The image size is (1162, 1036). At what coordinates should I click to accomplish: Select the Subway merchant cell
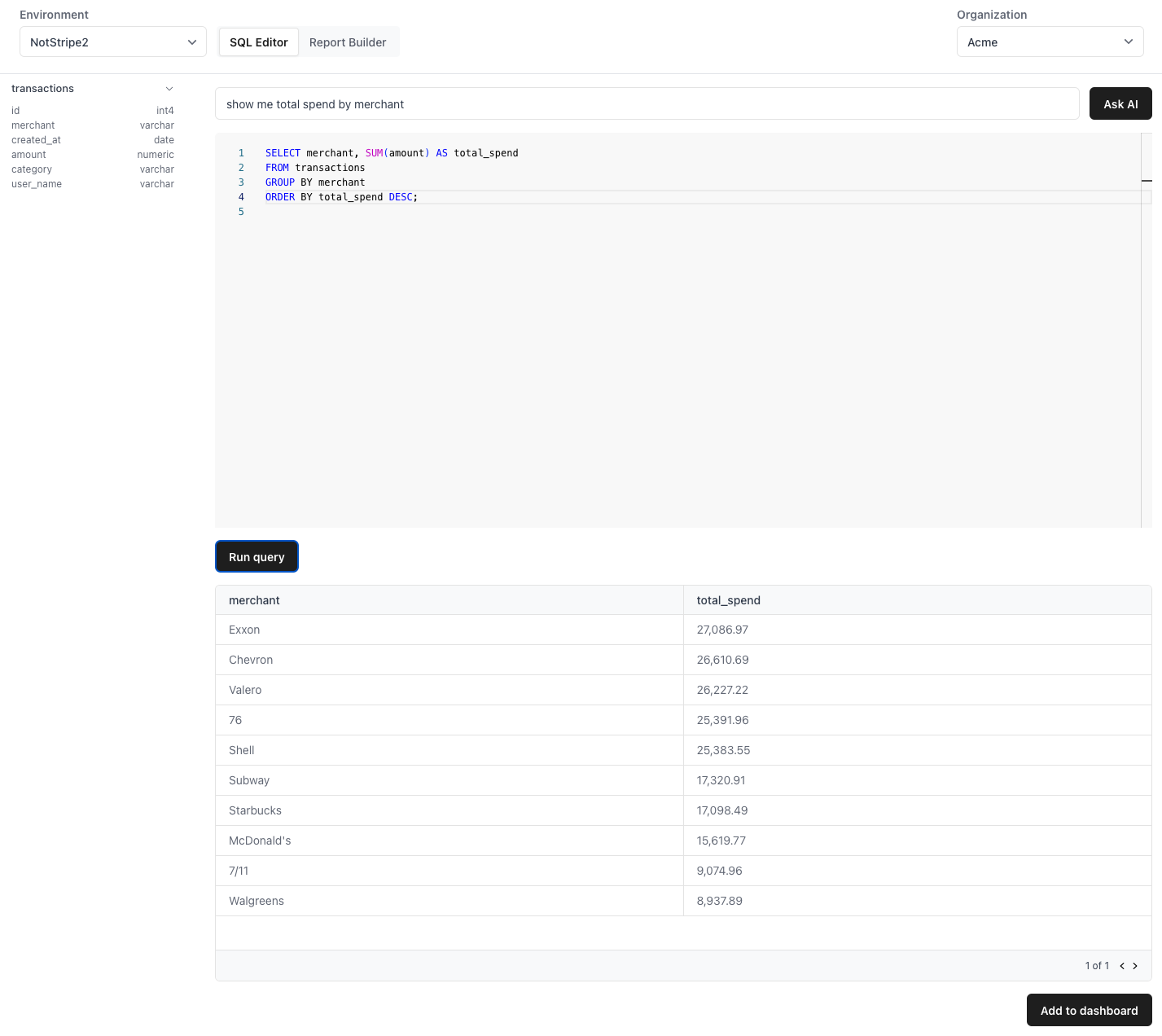point(449,780)
